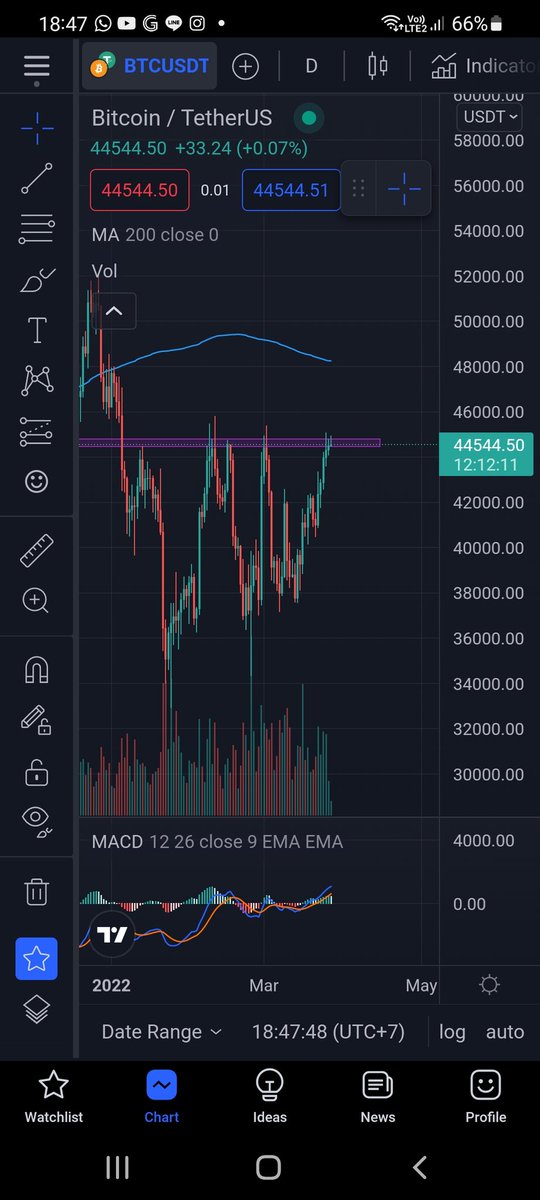Select the text annotation tool
The height and width of the screenshot is (1200, 540).
click(x=37, y=329)
